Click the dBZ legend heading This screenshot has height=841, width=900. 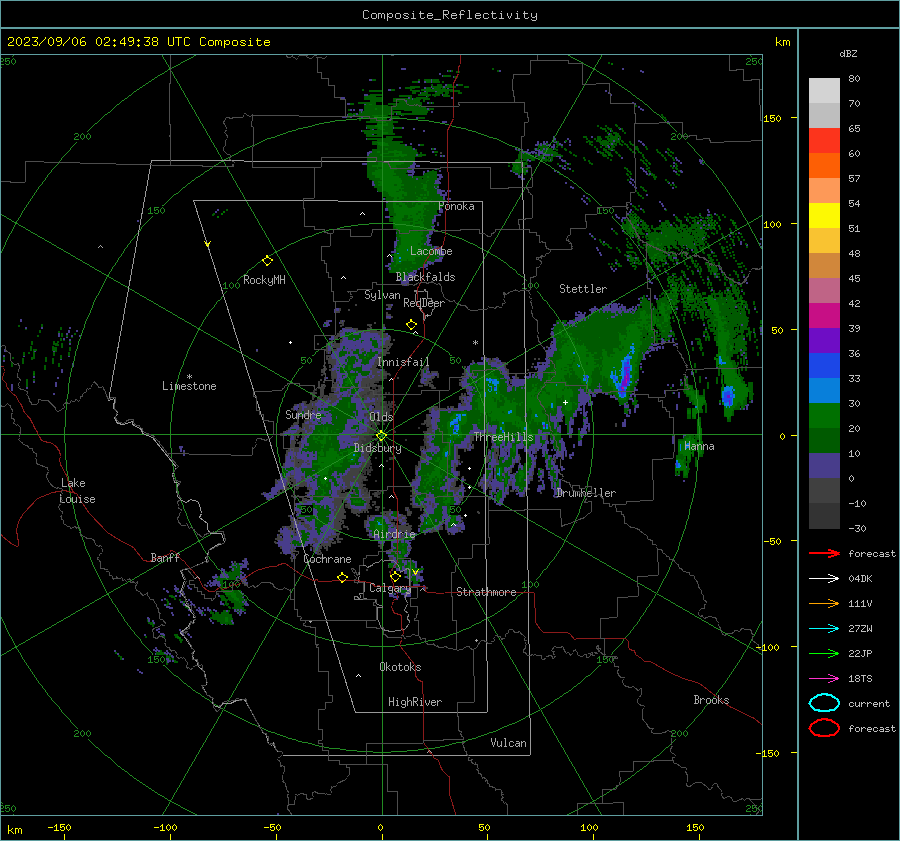848,53
